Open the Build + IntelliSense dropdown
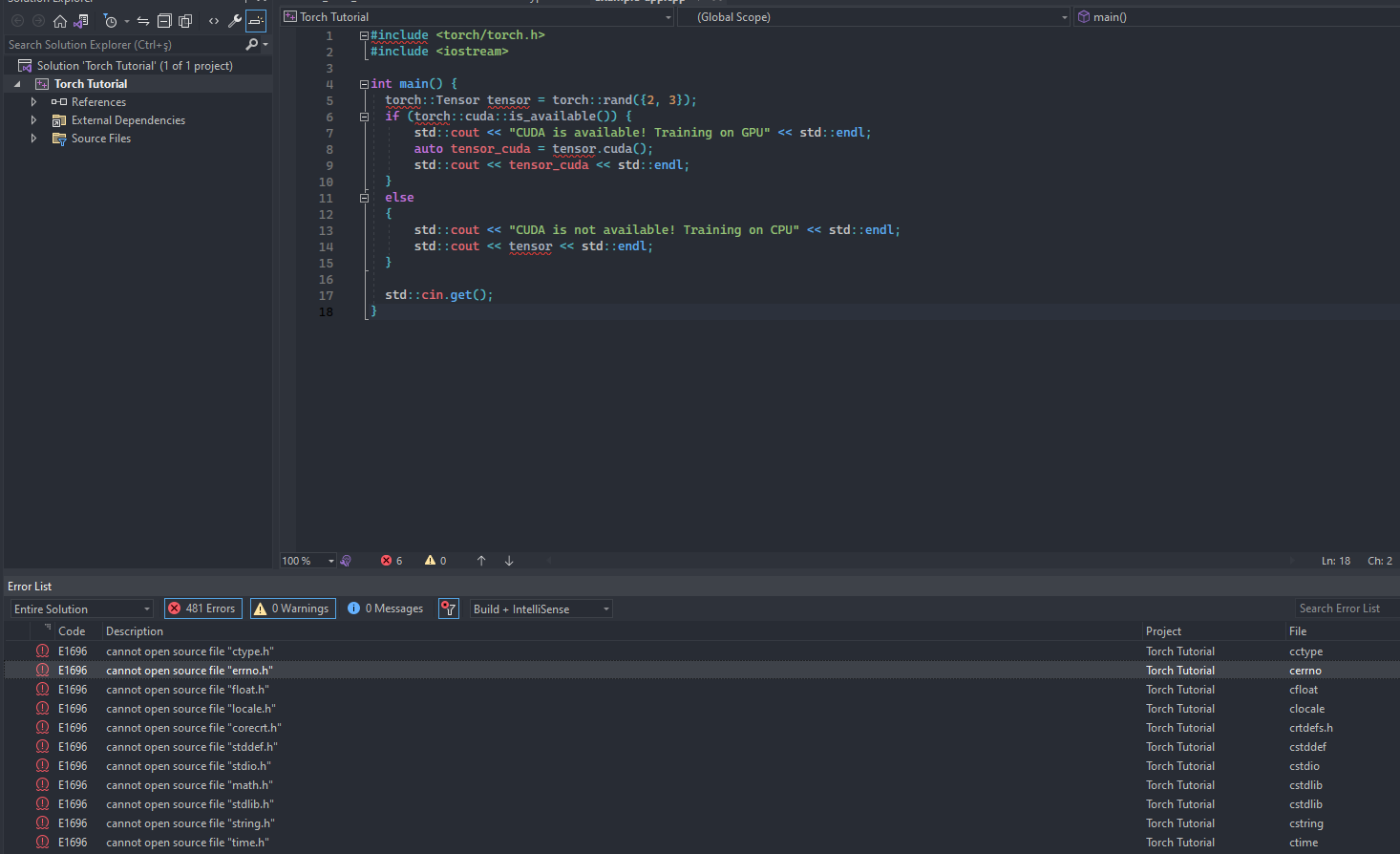Image resolution: width=1400 pixels, height=854 pixels. tap(541, 608)
